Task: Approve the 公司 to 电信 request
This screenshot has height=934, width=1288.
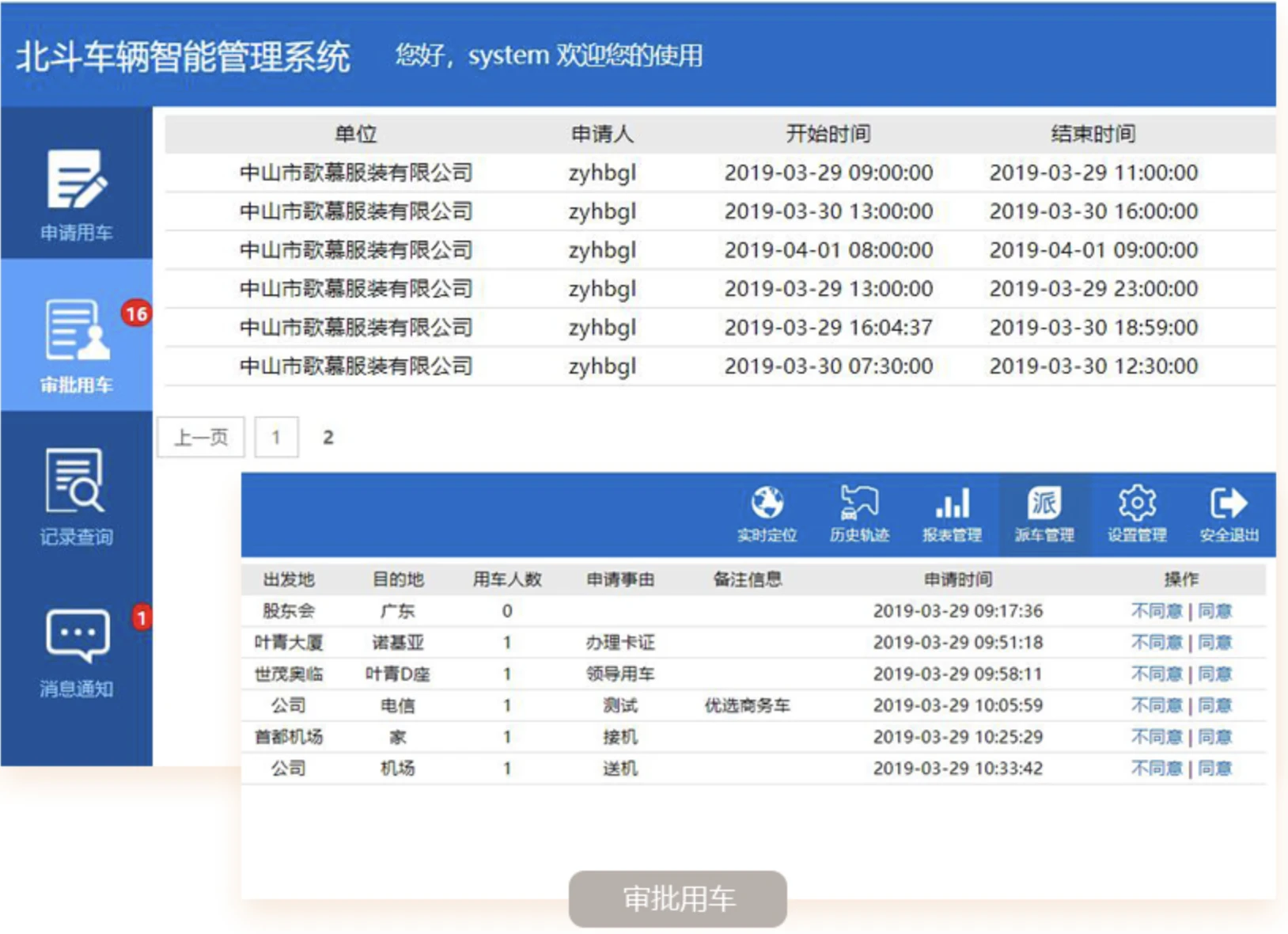Action: pyautogui.click(x=1214, y=705)
